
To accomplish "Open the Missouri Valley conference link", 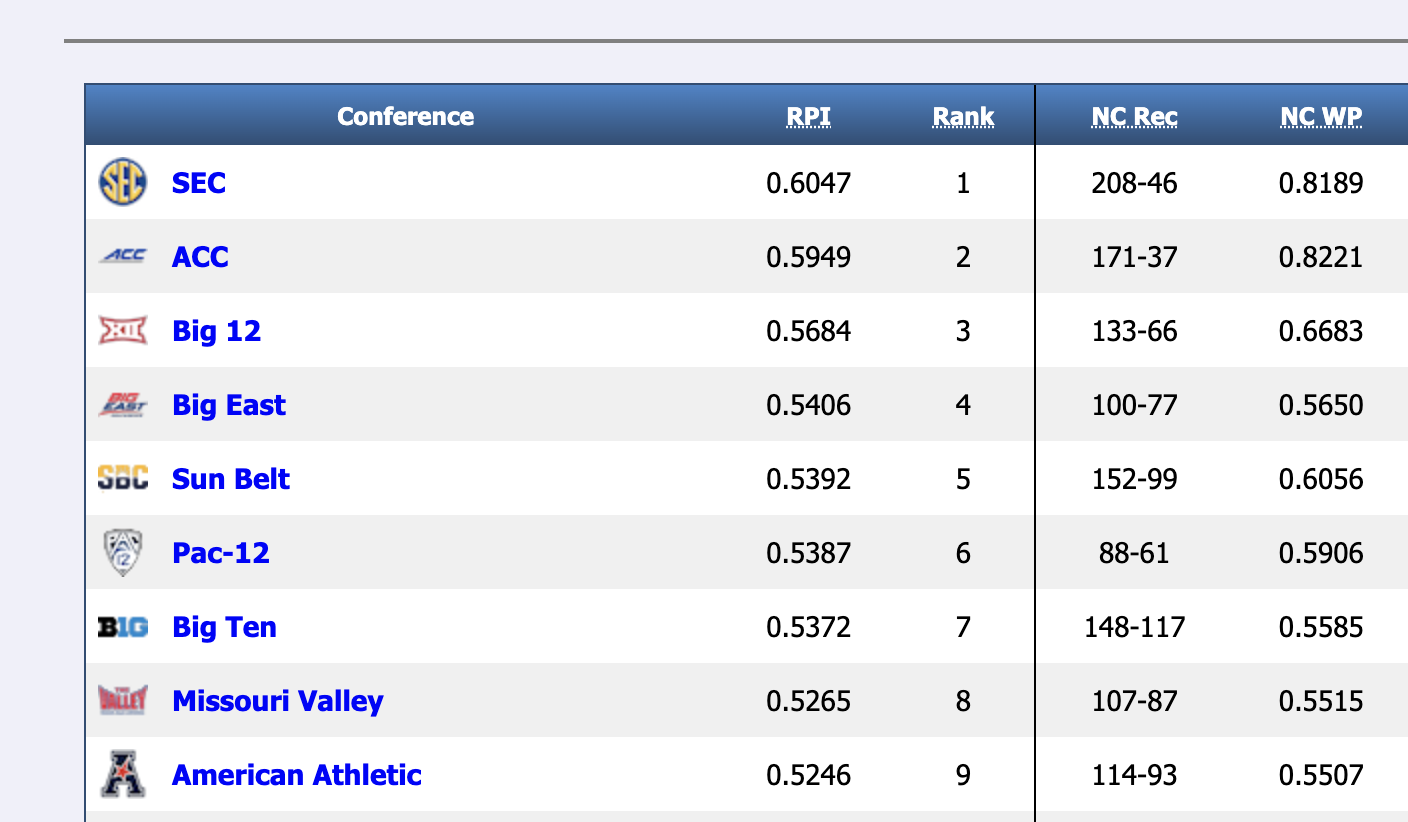I will tap(278, 701).
